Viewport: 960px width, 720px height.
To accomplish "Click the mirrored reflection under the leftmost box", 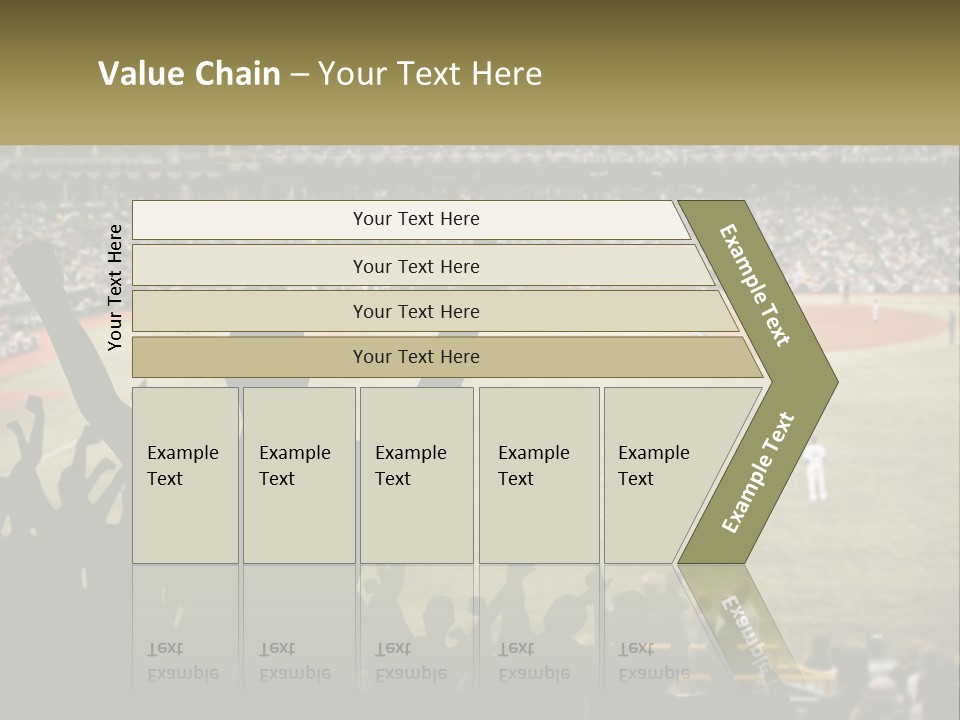I will click(x=185, y=640).
